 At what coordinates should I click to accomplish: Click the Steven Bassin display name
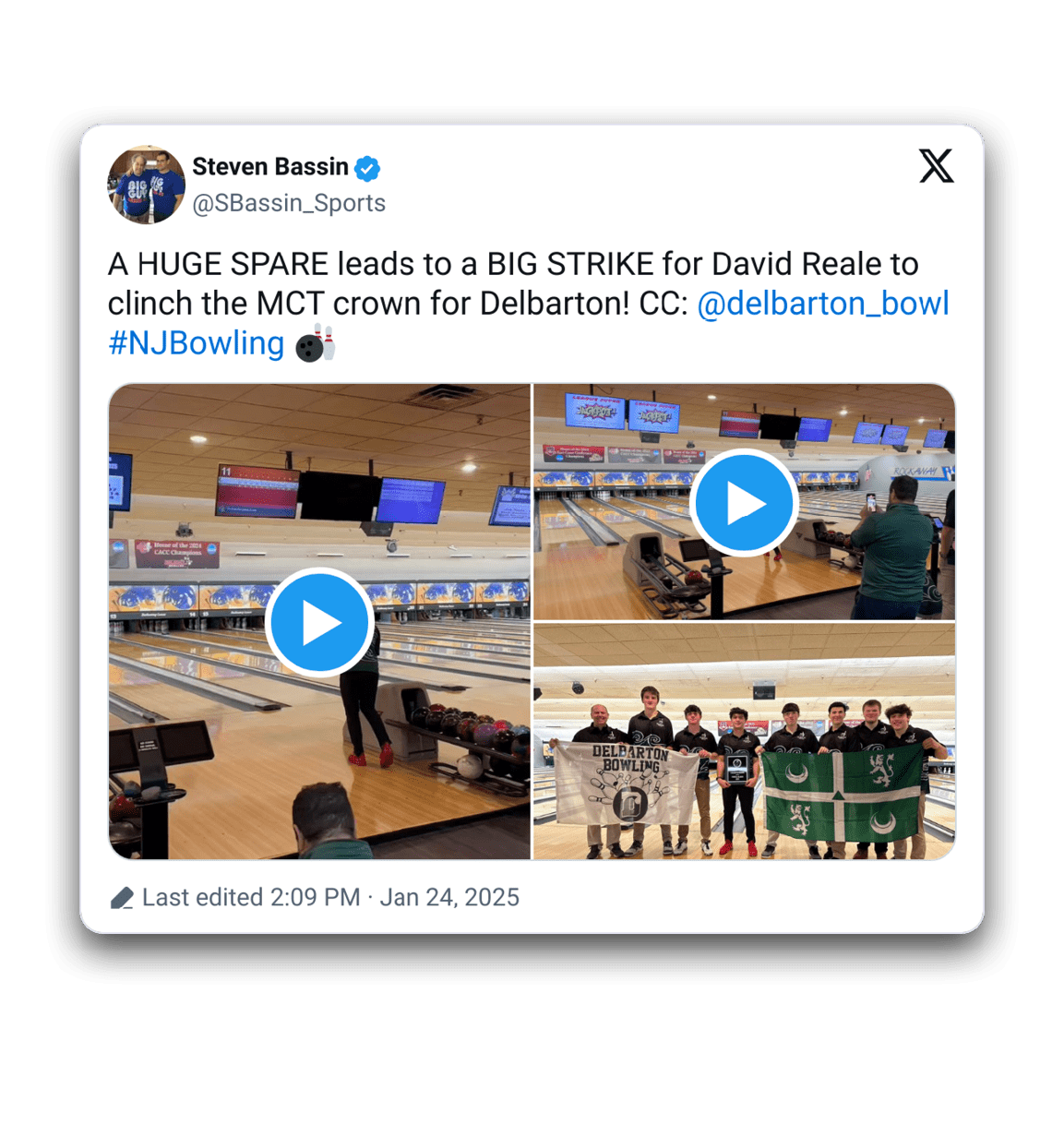pyautogui.click(x=270, y=167)
